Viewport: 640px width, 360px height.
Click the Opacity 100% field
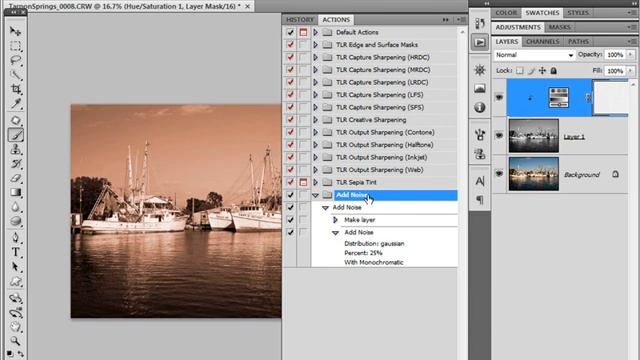click(615, 55)
